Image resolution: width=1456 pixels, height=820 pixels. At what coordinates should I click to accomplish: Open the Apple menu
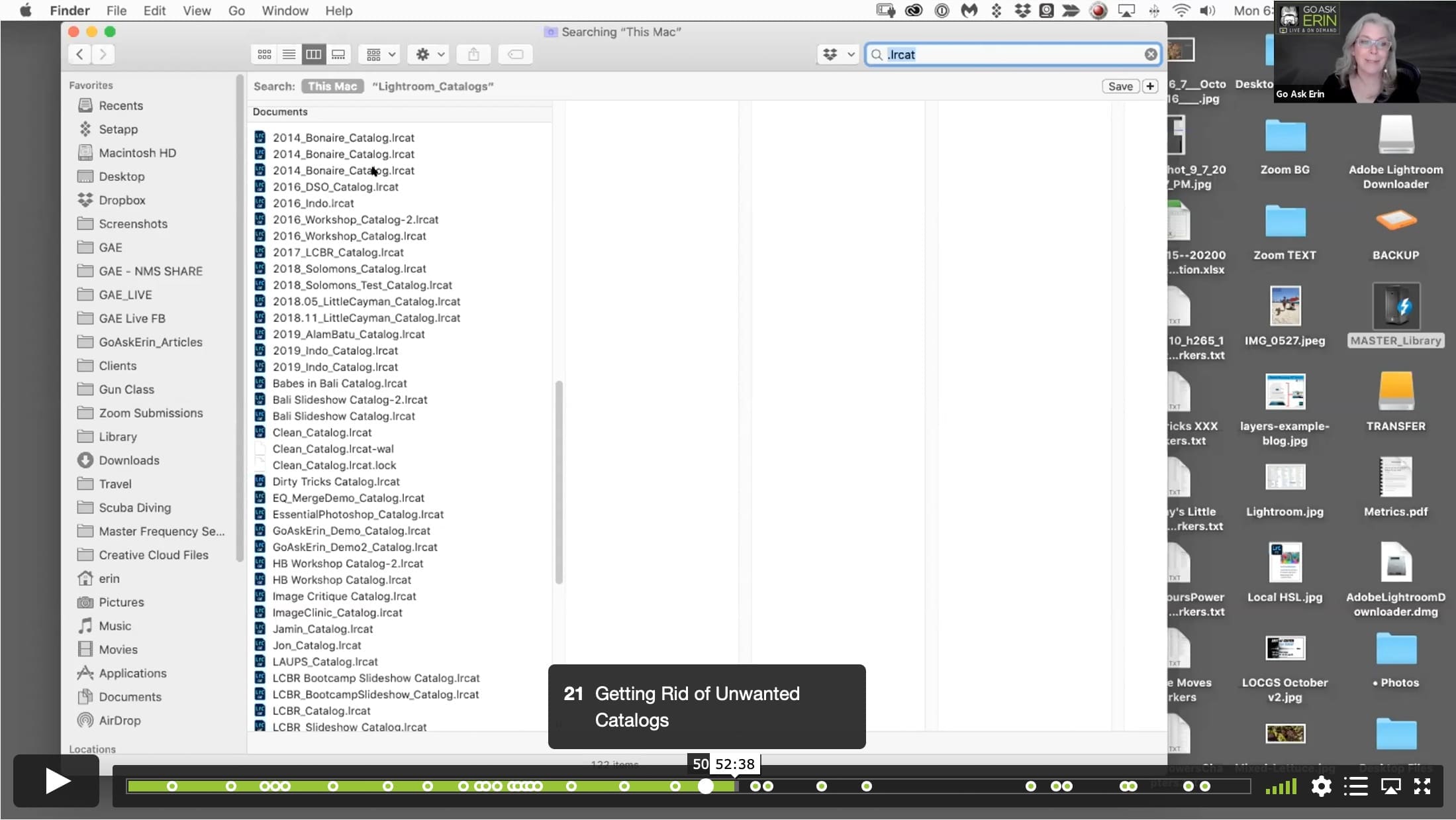[25, 11]
